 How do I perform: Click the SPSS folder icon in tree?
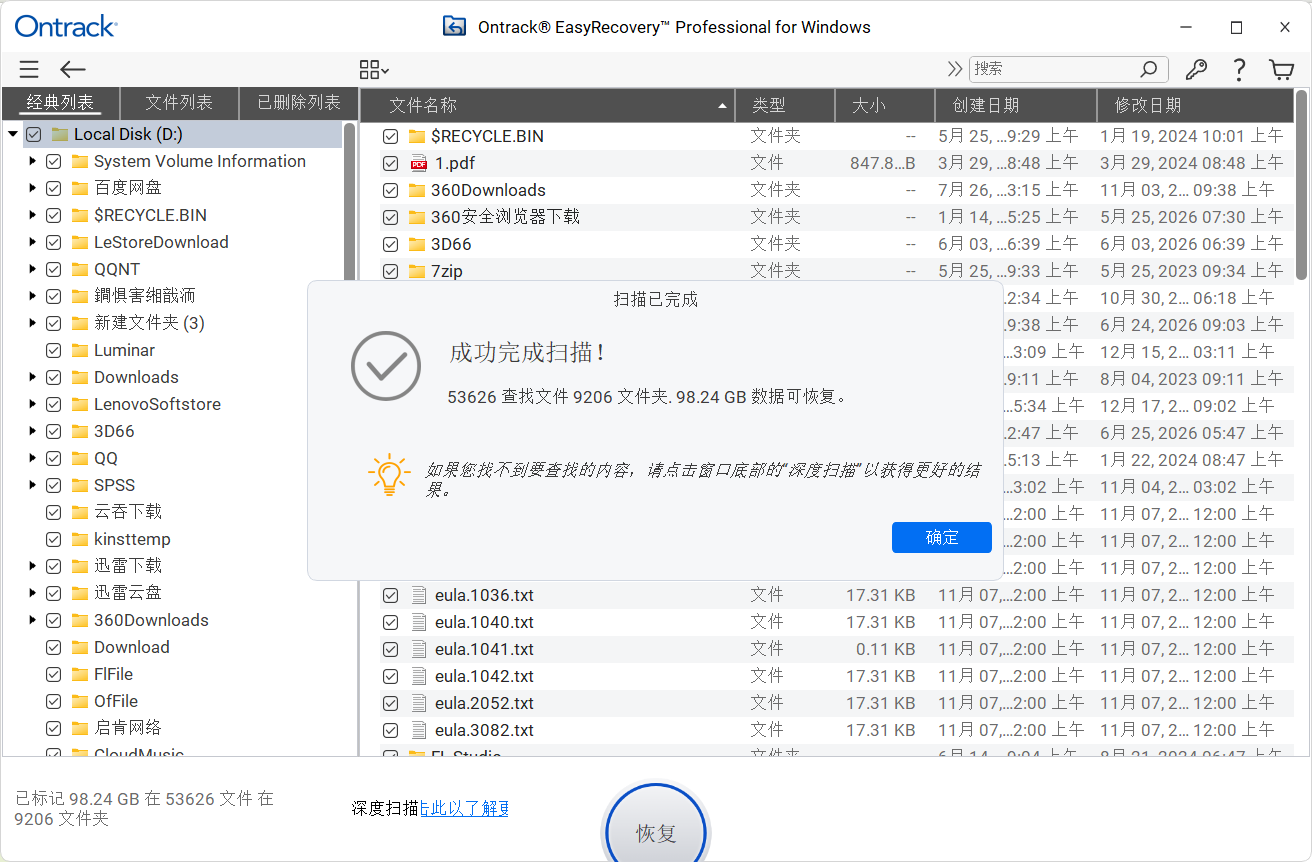click(x=81, y=485)
